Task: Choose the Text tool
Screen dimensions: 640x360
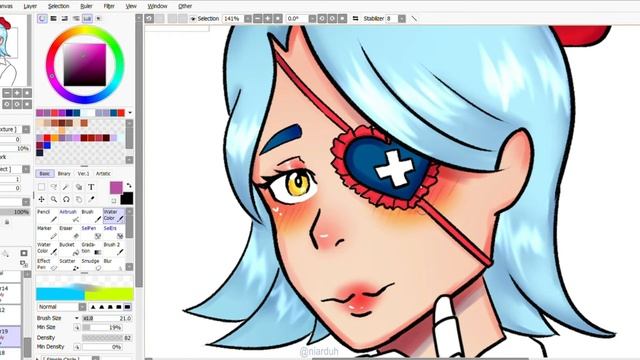Action: tap(91, 187)
